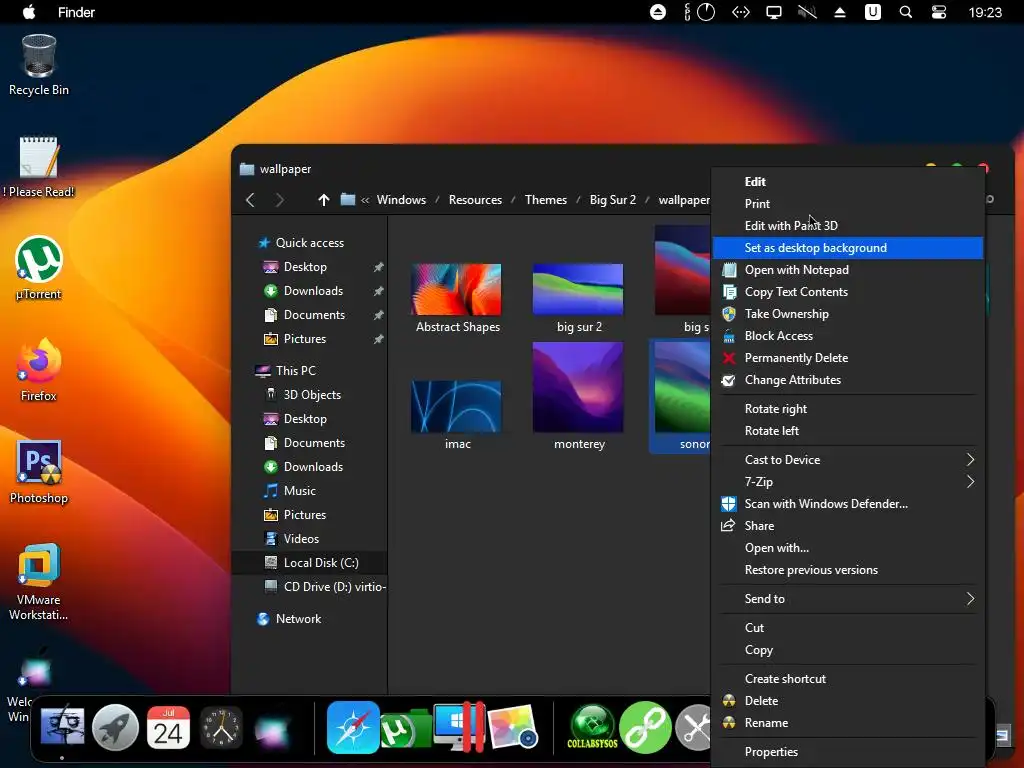The width and height of the screenshot is (1024, 768).
Task: Click the display monitor icon in menu bar
Action: coord(774,12)
